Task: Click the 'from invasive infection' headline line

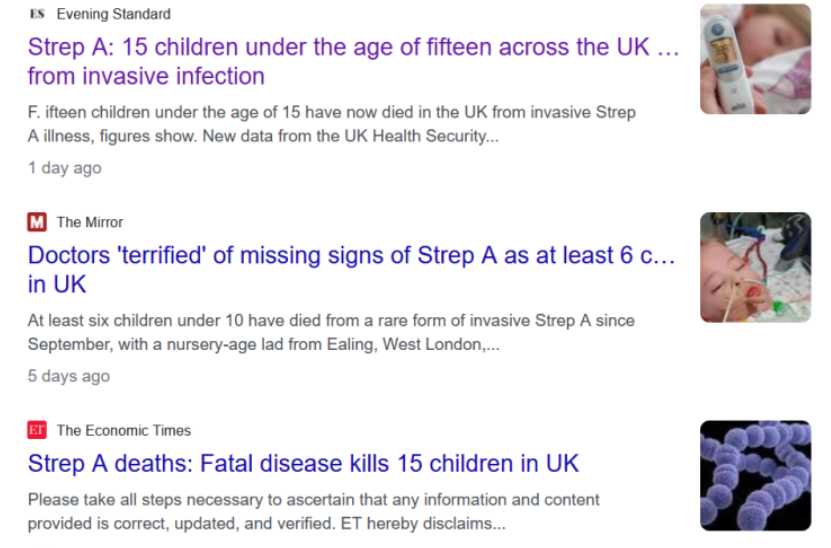Action: point(146,76)
